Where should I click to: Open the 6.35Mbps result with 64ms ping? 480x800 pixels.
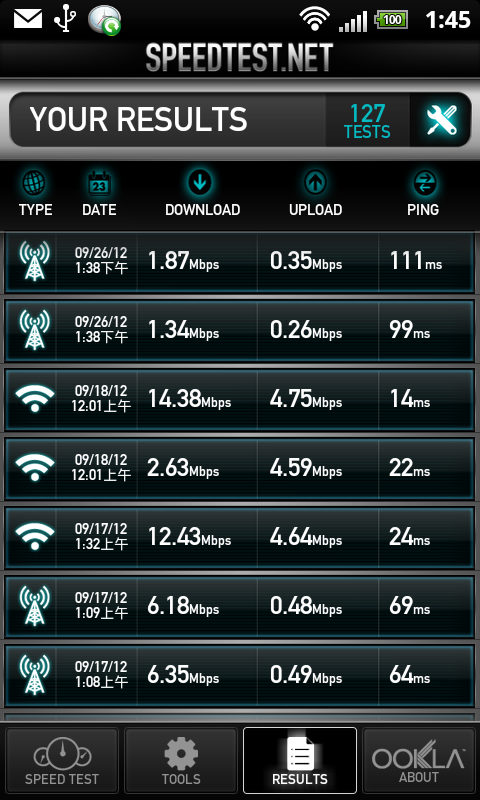click(x=240, y=676)
